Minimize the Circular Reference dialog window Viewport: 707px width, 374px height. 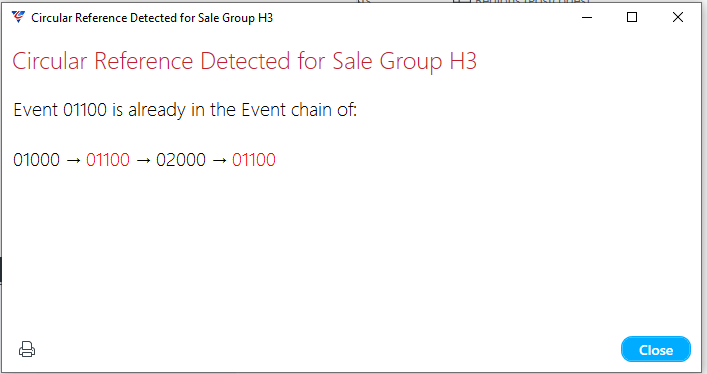587,18
